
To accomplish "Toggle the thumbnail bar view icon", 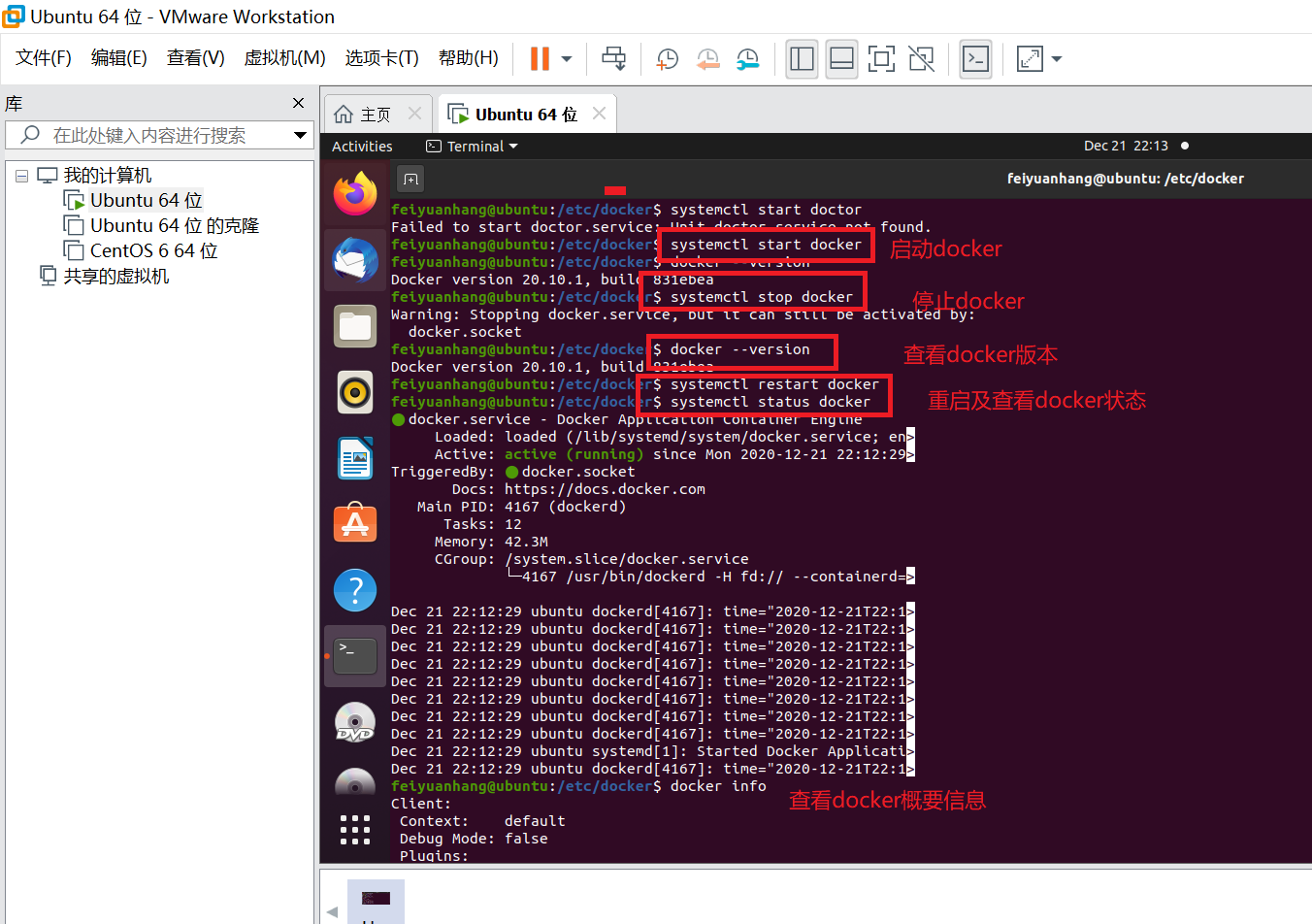I will tap(842, 59).
